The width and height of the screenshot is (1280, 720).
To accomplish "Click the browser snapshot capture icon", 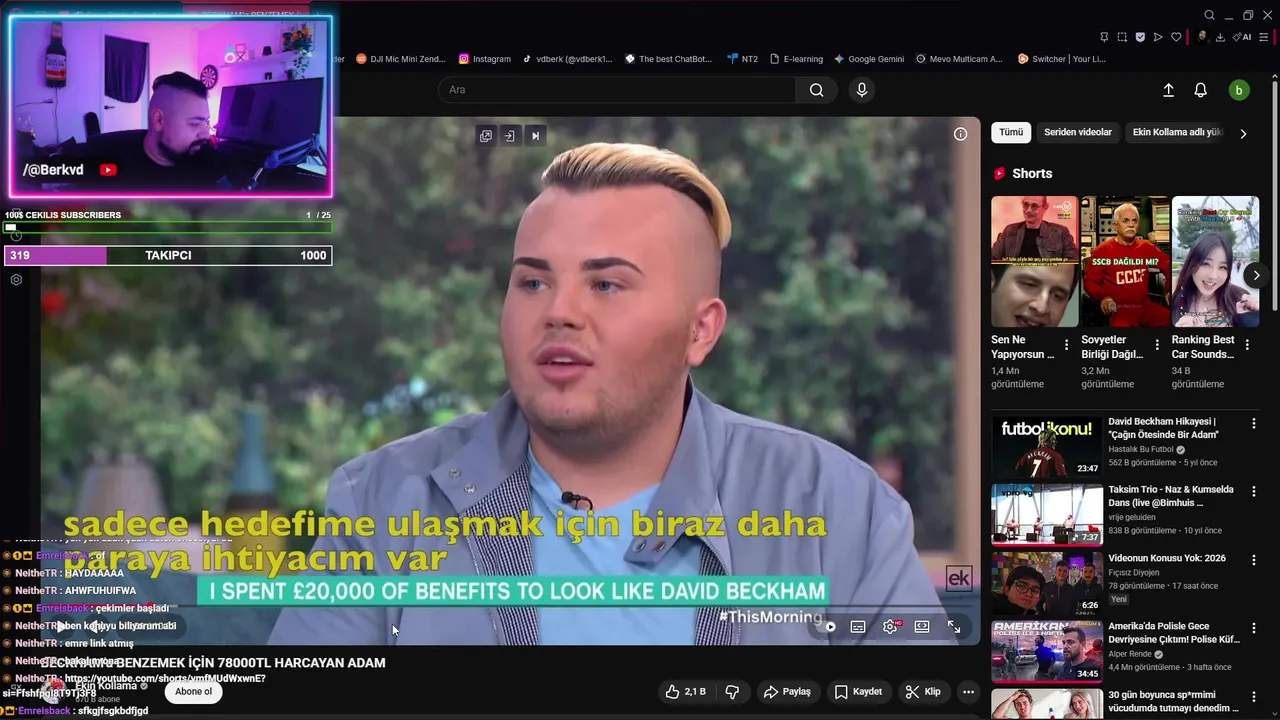I will tap(1122, 37).
